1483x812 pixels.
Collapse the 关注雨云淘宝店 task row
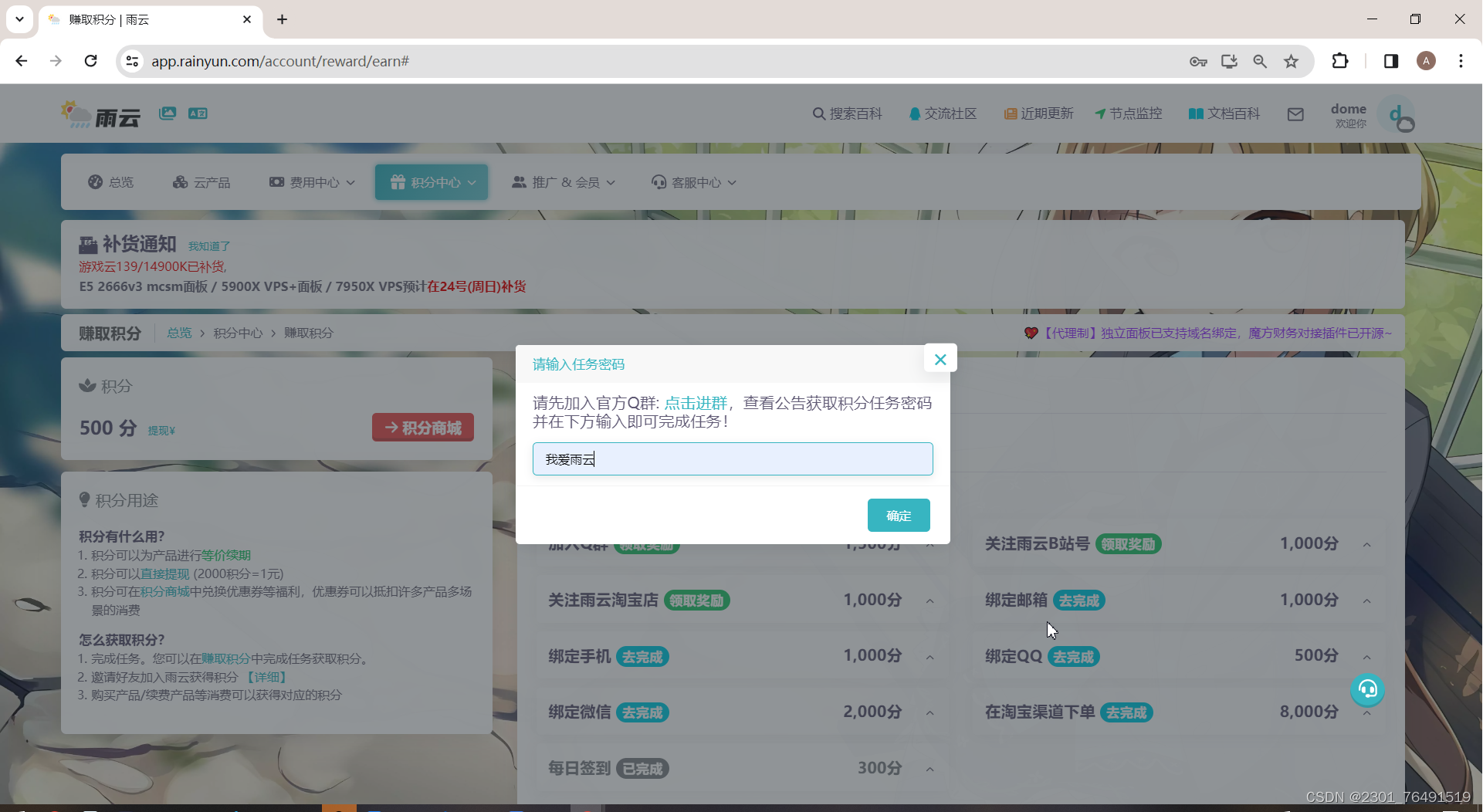(x=930, y=601)
